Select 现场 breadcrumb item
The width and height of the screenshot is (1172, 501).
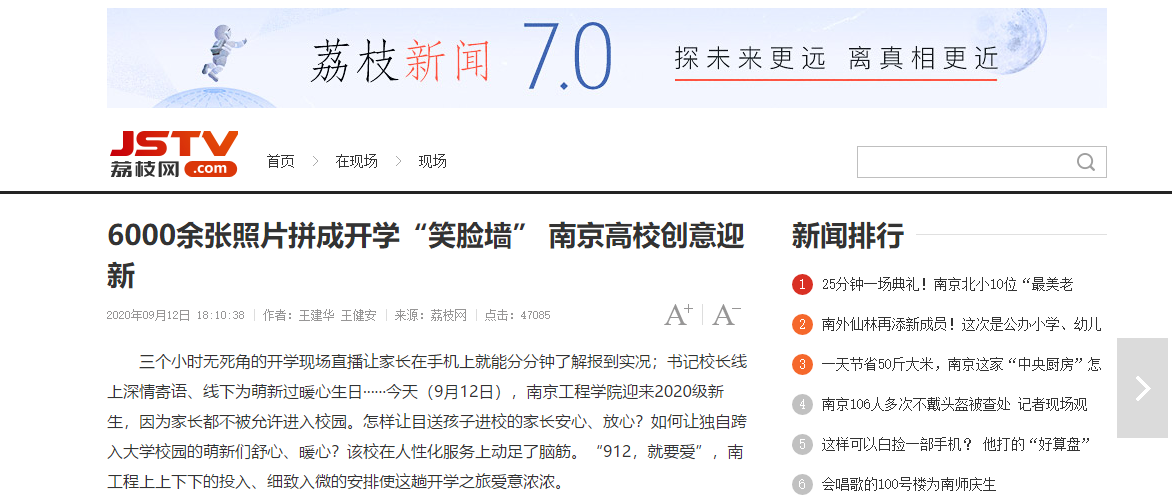click(x=432, y=161)
